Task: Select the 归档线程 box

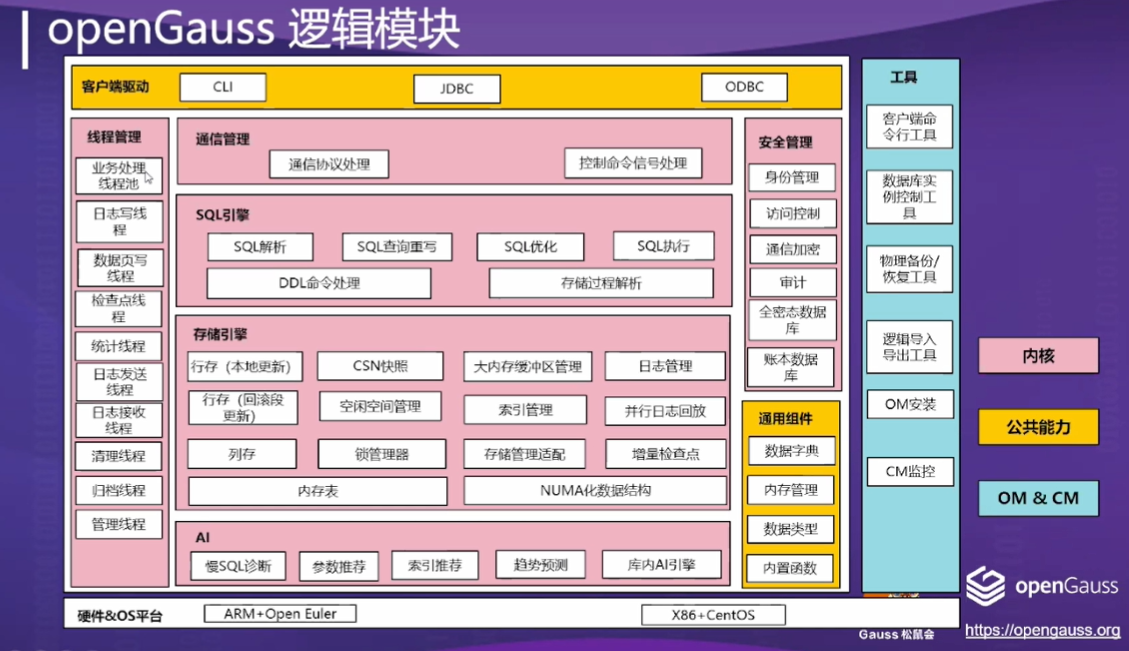Action: click(x=118, y=490)
